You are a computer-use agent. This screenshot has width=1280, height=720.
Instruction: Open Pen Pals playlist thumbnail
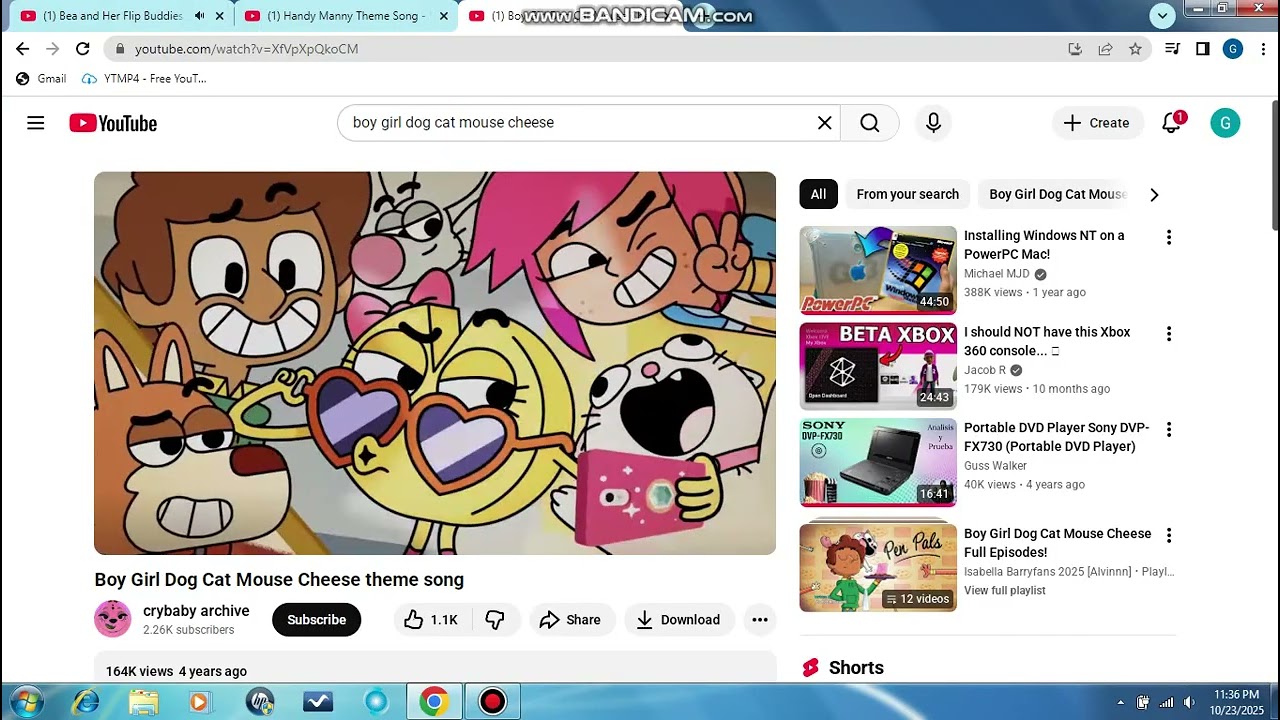tap(878, 567)
